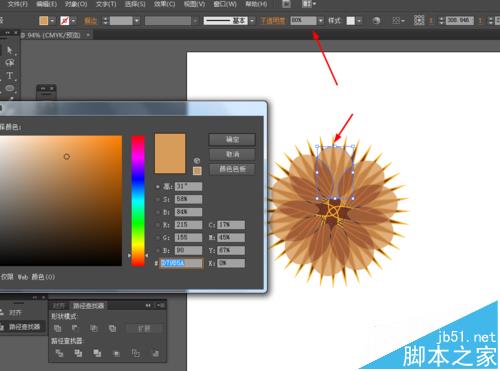500x371 pixels.
Task: Click the Outline pathfinder icon
Action: pos(136,353)
